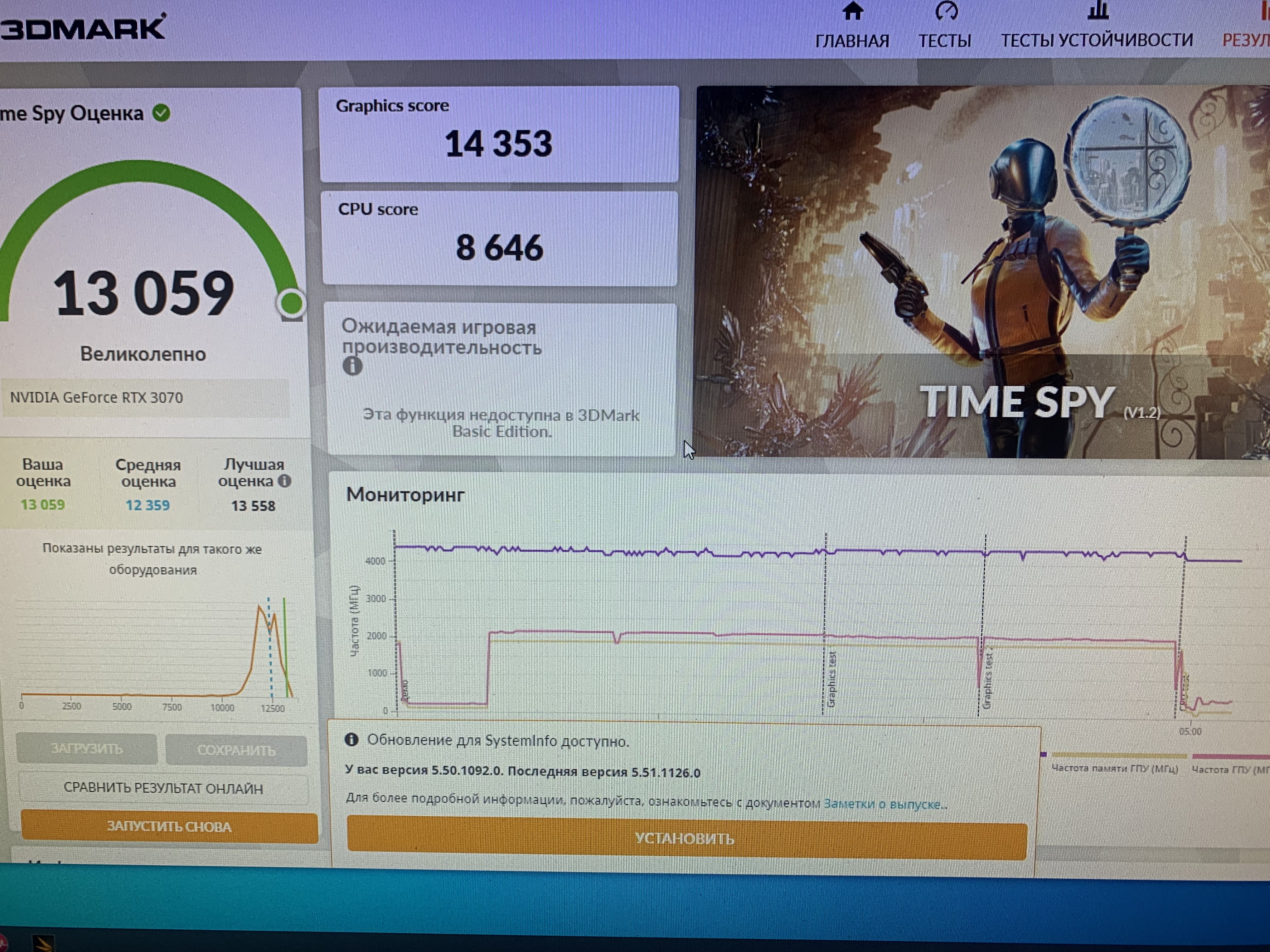
Task: Click the green verified checkmark next to Time Spy score
Action: (161, 113)
